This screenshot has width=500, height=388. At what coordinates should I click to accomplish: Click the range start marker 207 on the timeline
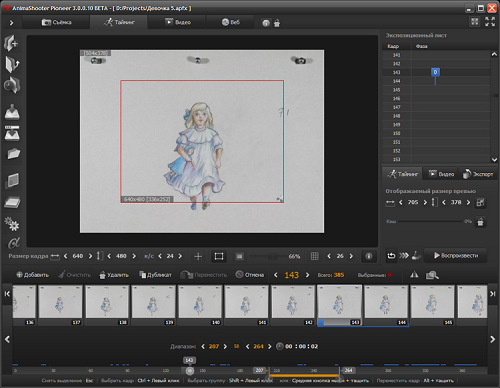click(259, 370)
